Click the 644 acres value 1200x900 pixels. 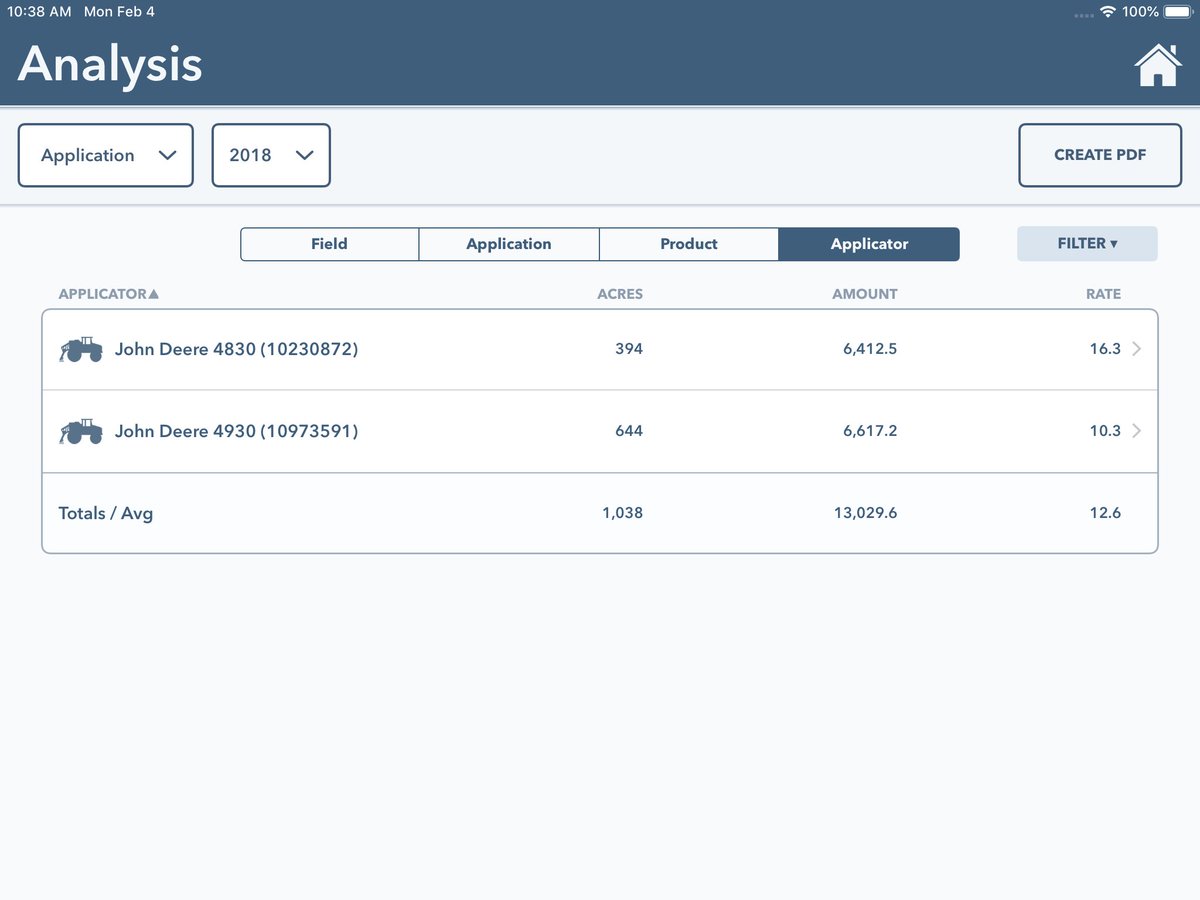(629, 431)
